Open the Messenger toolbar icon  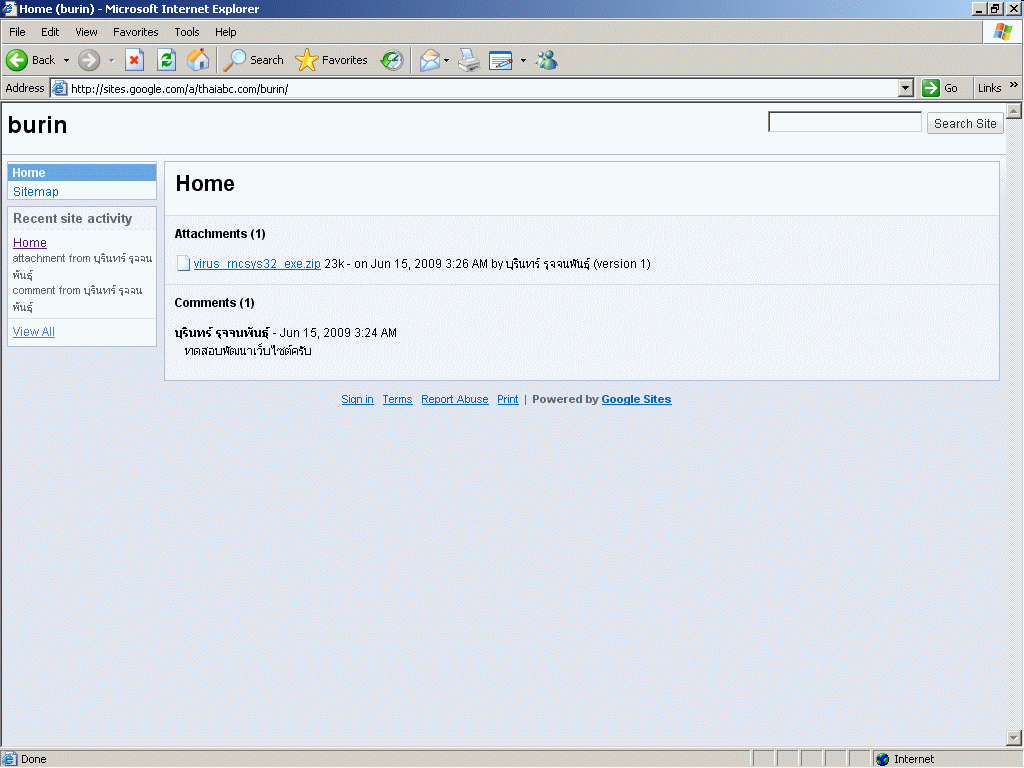[x=546, y=60]
